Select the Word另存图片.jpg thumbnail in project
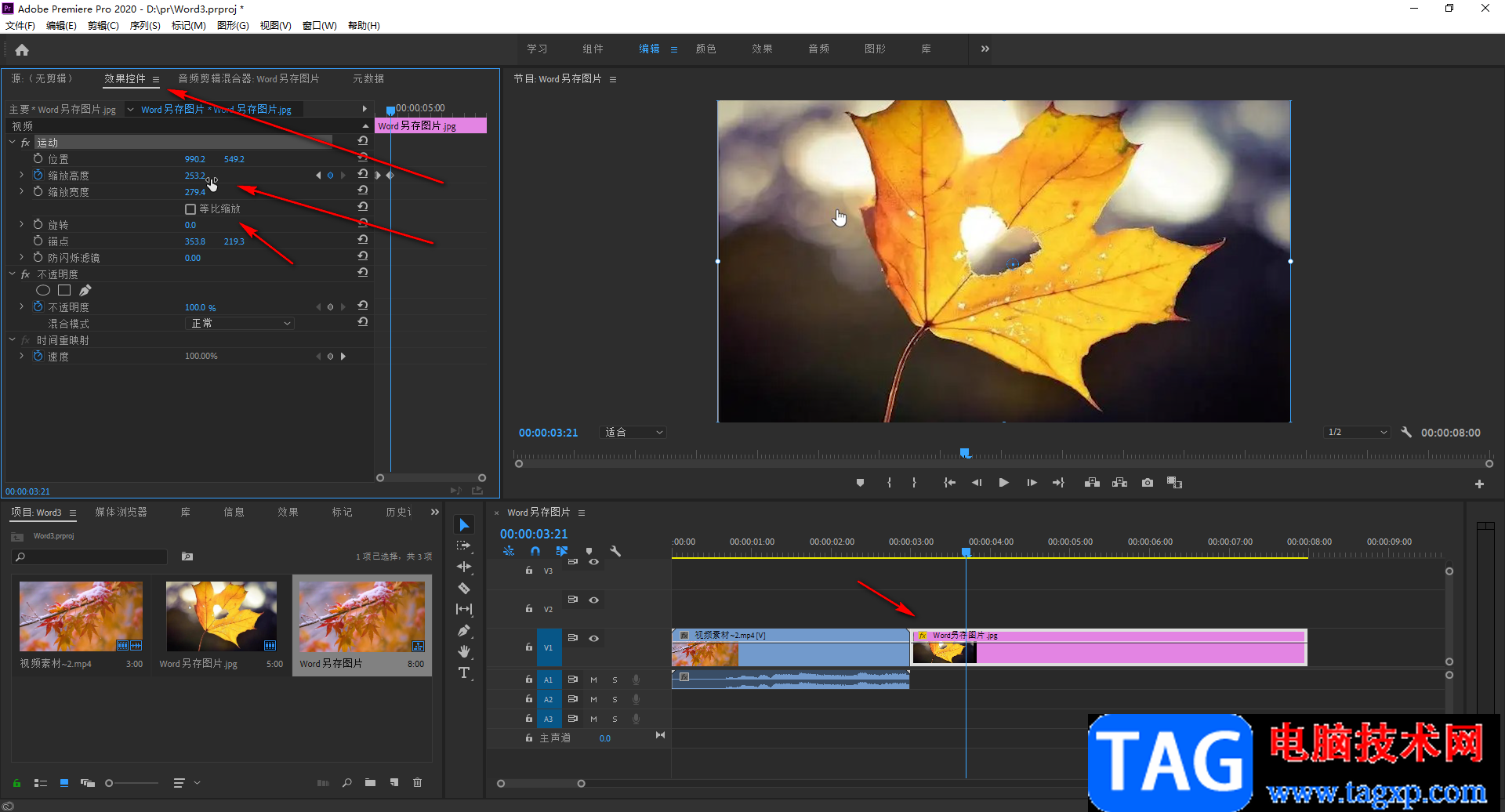The width and height of the screenshot is (1505, 812). 221,616
